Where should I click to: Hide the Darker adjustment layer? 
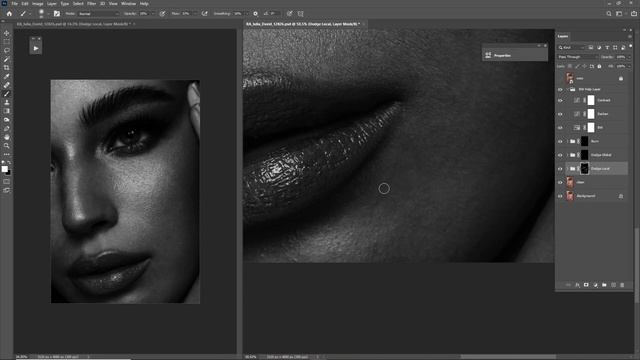[x=560, y=114]
